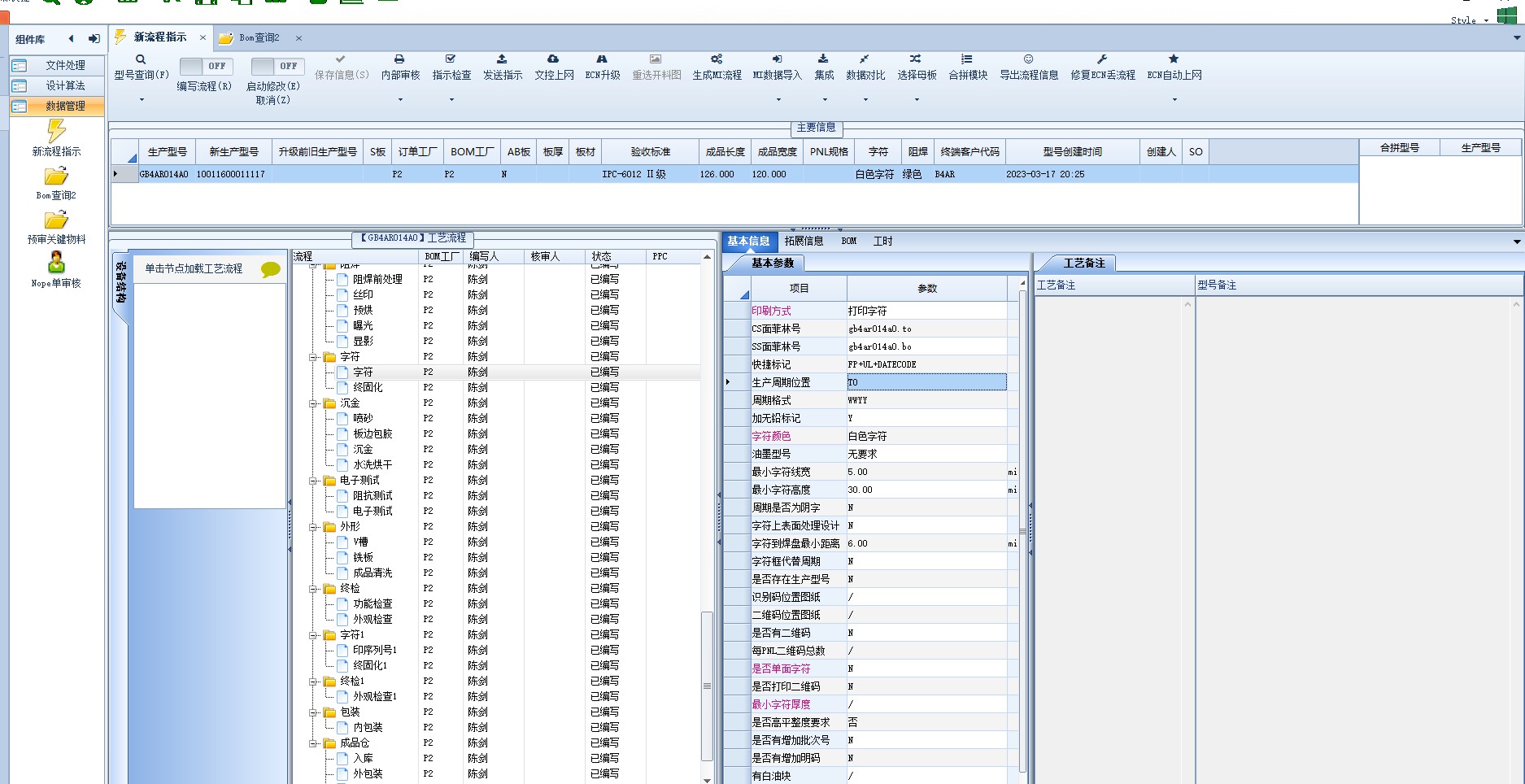Toggle the 编写流程(R) OFF switch
This screenshot has height=784, width=1525.
(x=206, y=67)
